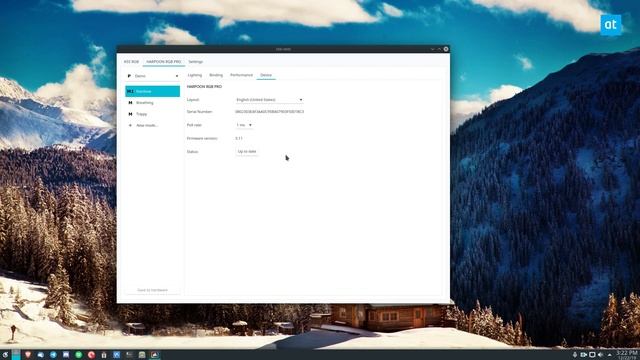Open Telegram from the taskbar

click(x=53, y=355)
